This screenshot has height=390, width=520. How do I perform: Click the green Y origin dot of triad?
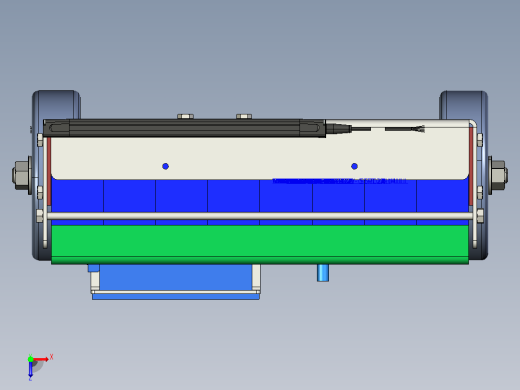coord(30,359)
